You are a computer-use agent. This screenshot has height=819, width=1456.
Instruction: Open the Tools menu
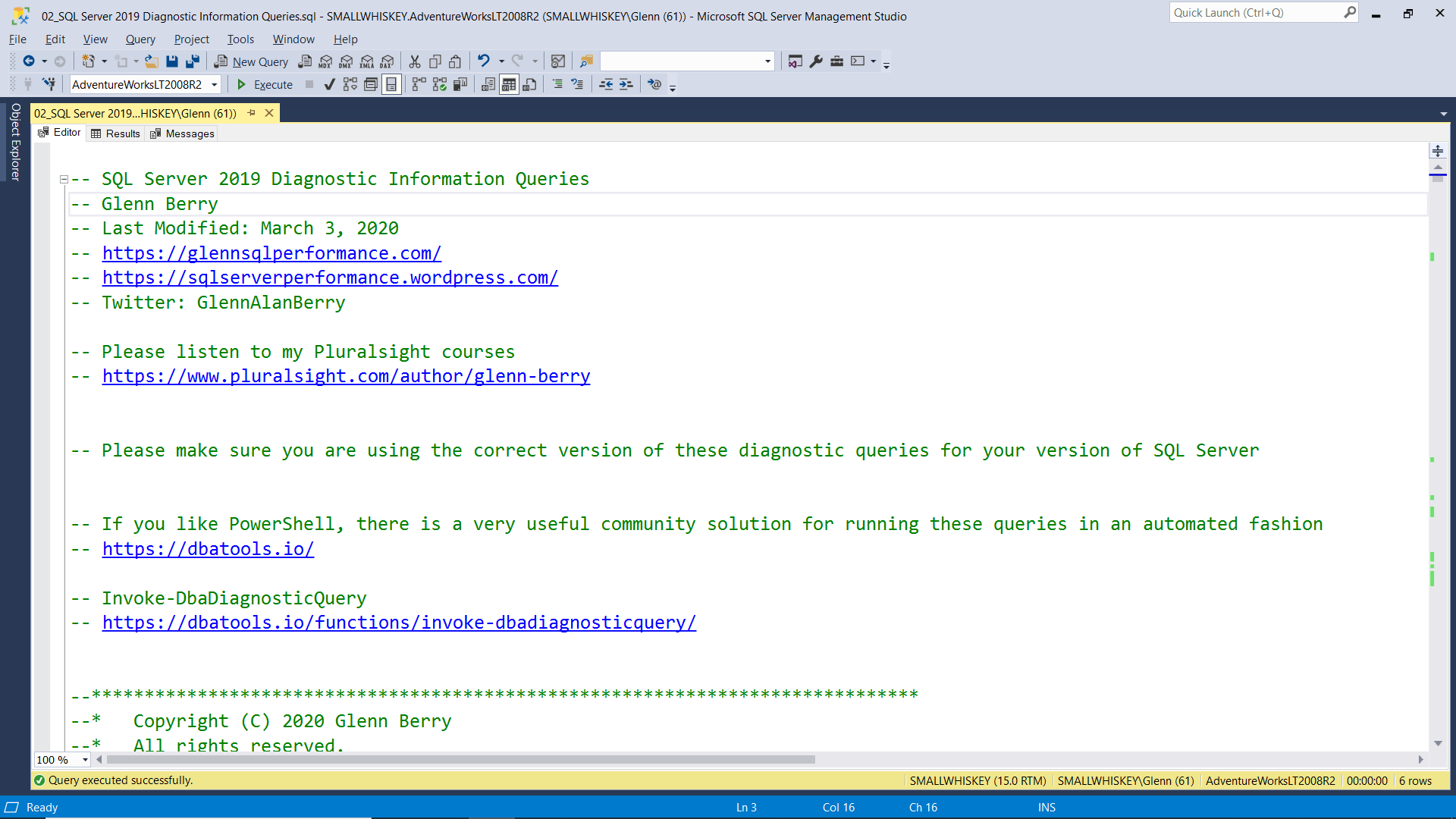(240, 39)
